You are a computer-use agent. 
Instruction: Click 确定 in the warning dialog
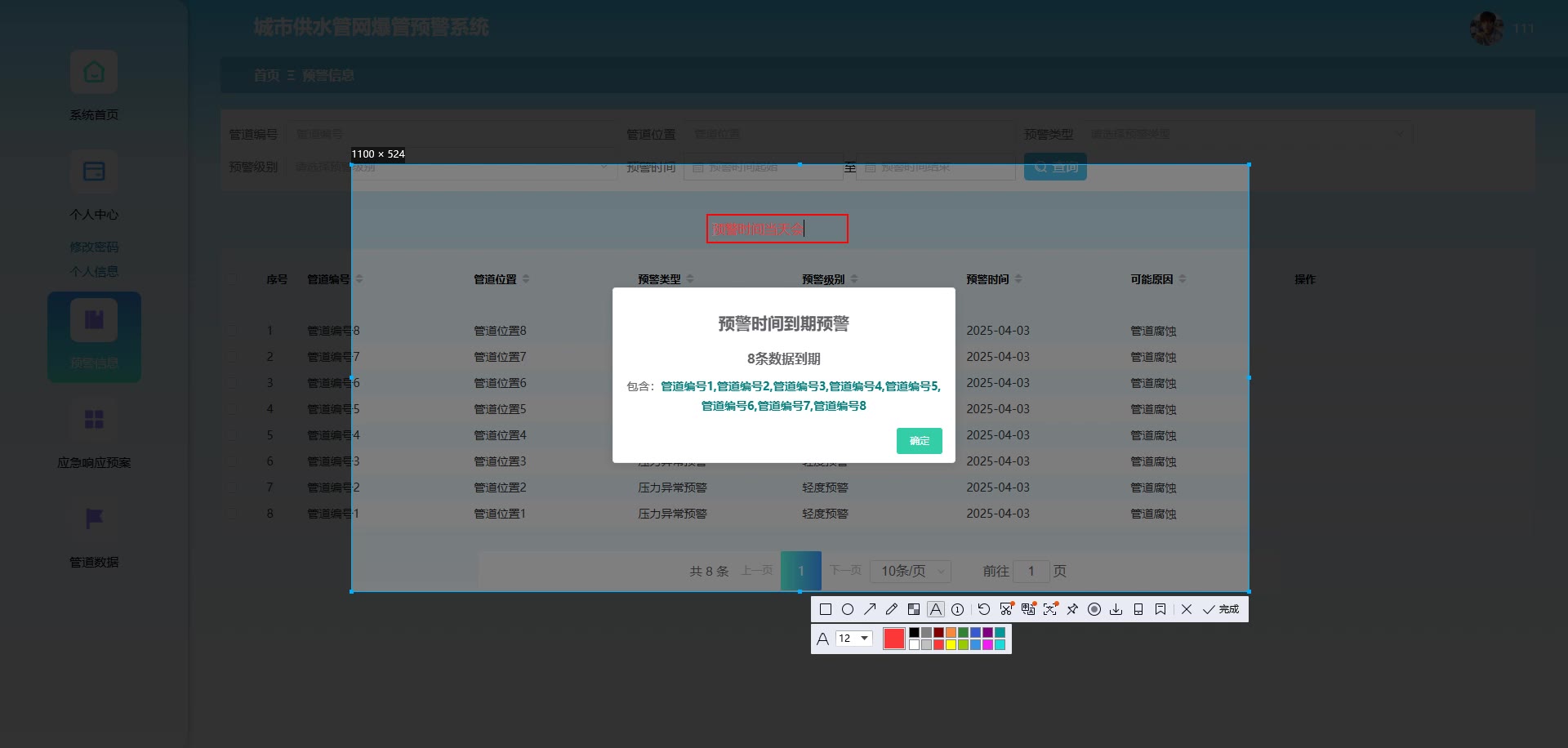(x=920, y=441)
